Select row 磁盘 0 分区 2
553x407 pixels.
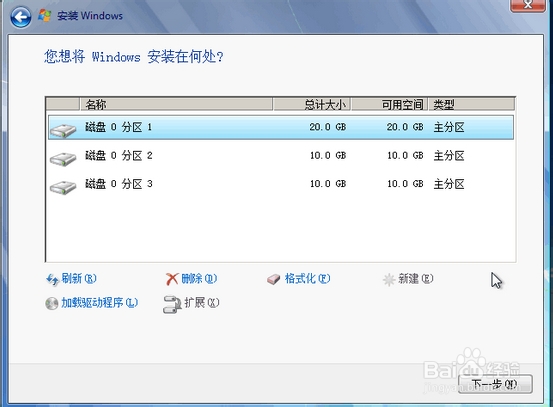point(281,156)
